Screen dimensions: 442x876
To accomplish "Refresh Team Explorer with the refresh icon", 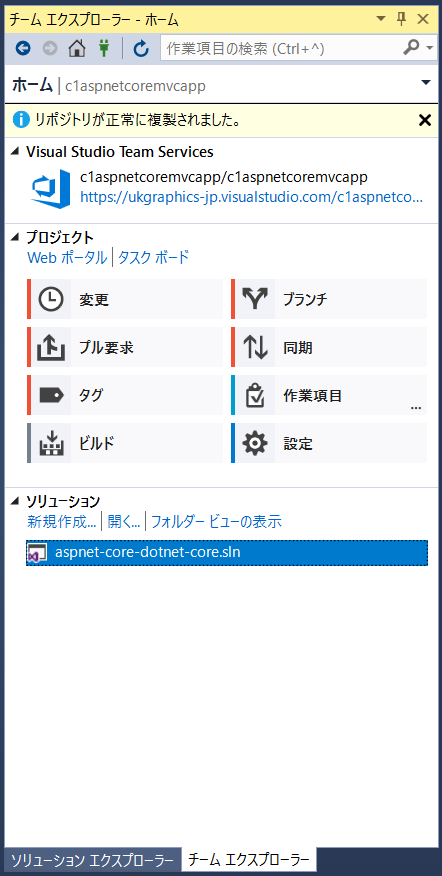I will [x=141, y=49].
